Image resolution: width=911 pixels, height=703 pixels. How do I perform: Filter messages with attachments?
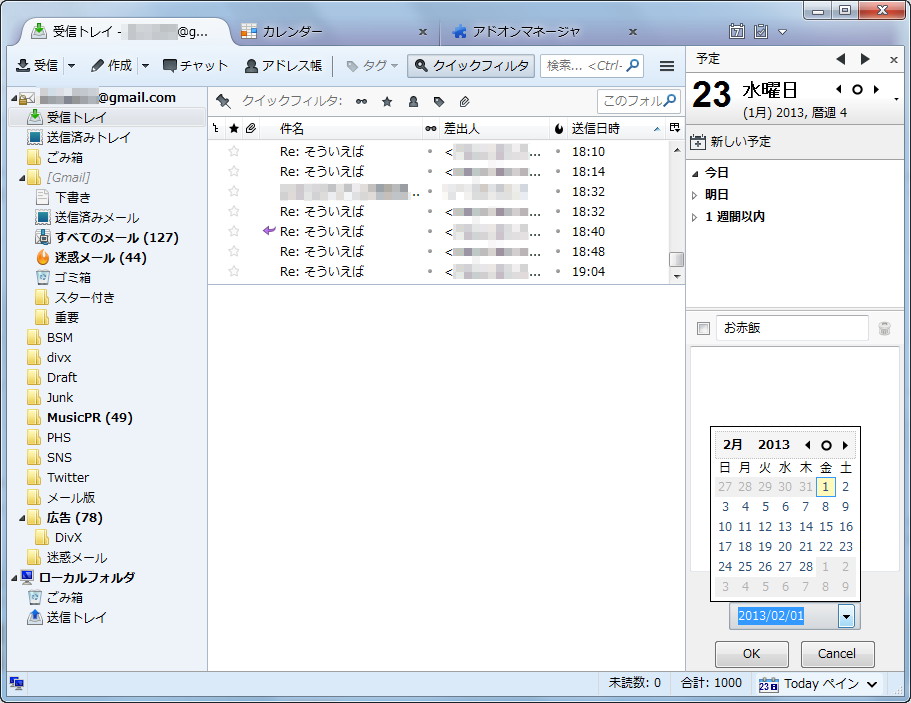[x=464, y=98]
